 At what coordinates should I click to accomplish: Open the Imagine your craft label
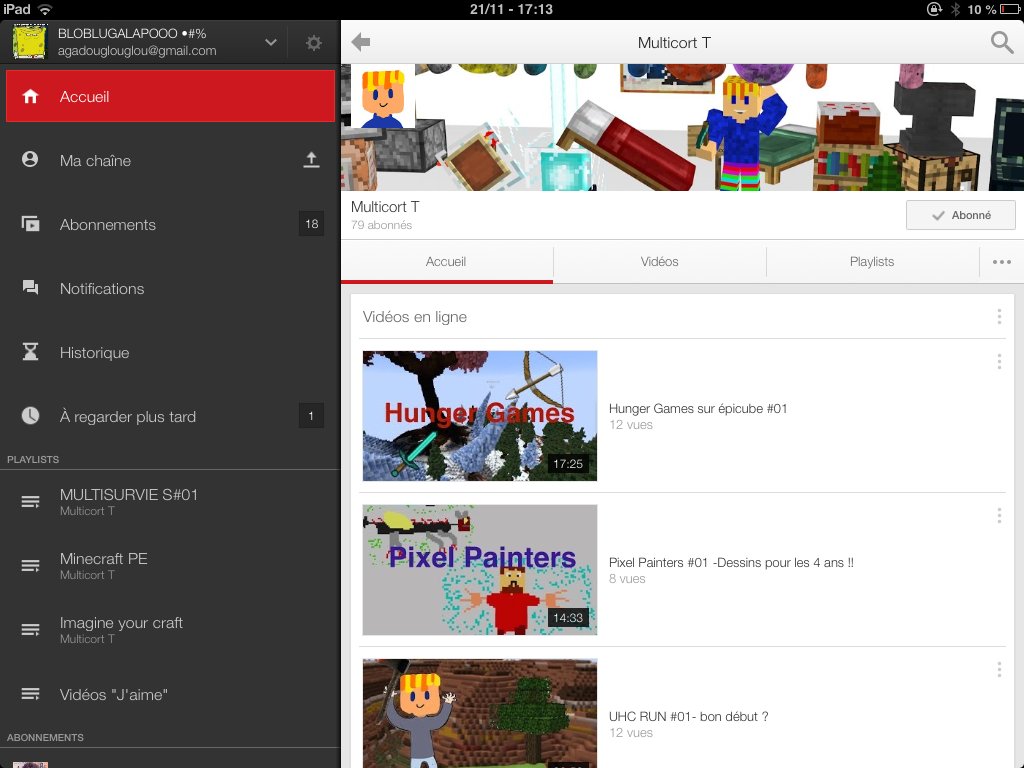[x=121, y=623]
